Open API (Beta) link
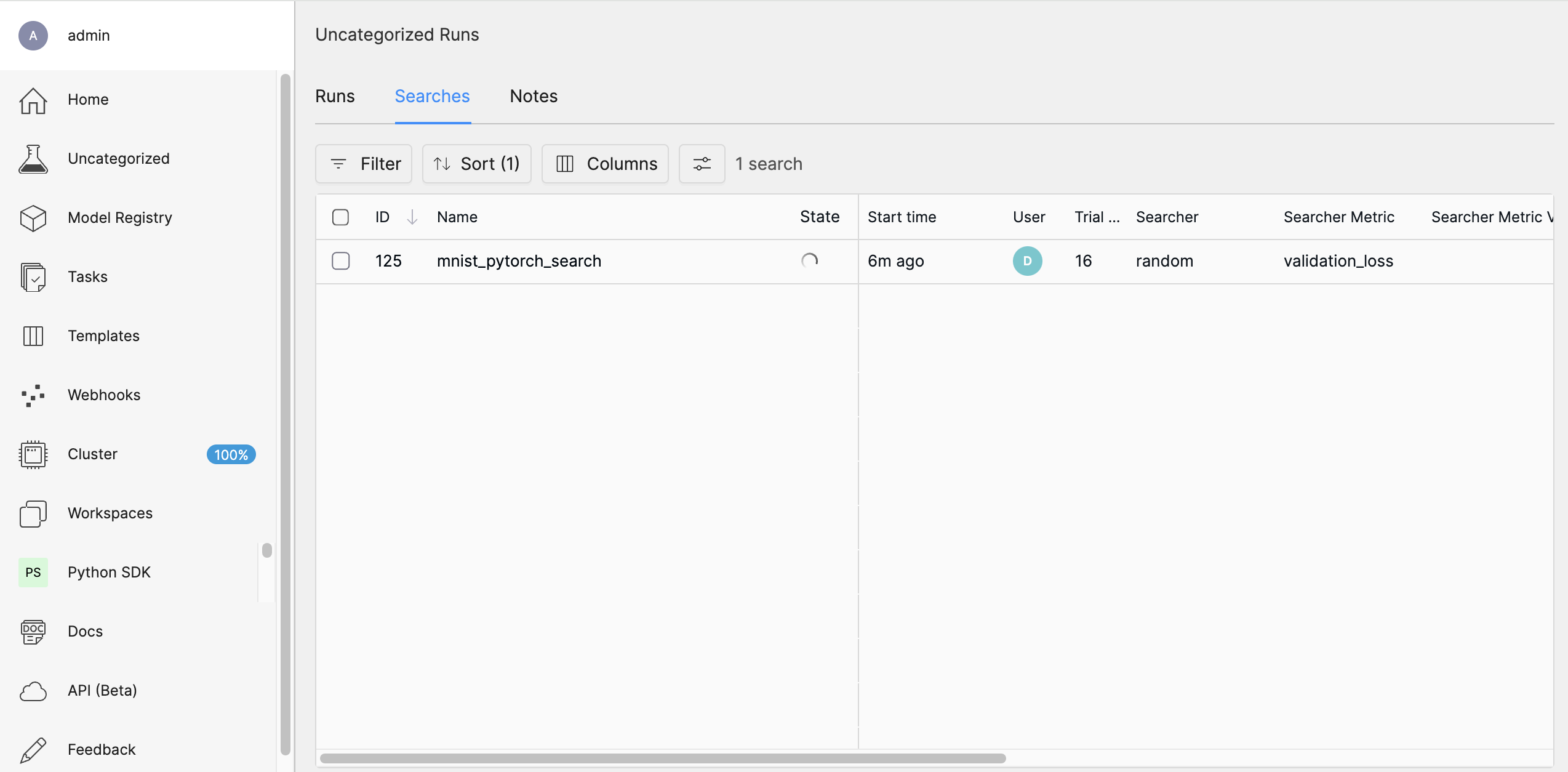1568x772 pixels. [103, 691]
